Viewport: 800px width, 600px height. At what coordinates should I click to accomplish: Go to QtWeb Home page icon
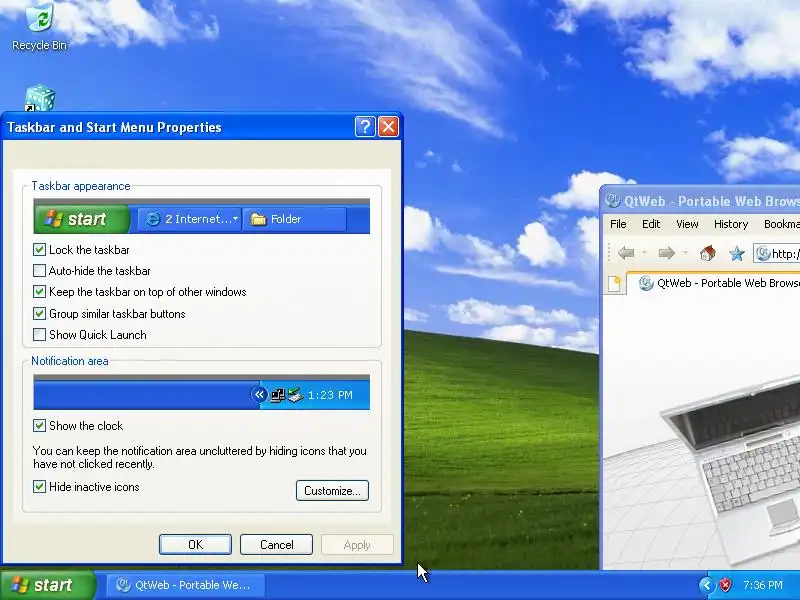pos(707,253)
